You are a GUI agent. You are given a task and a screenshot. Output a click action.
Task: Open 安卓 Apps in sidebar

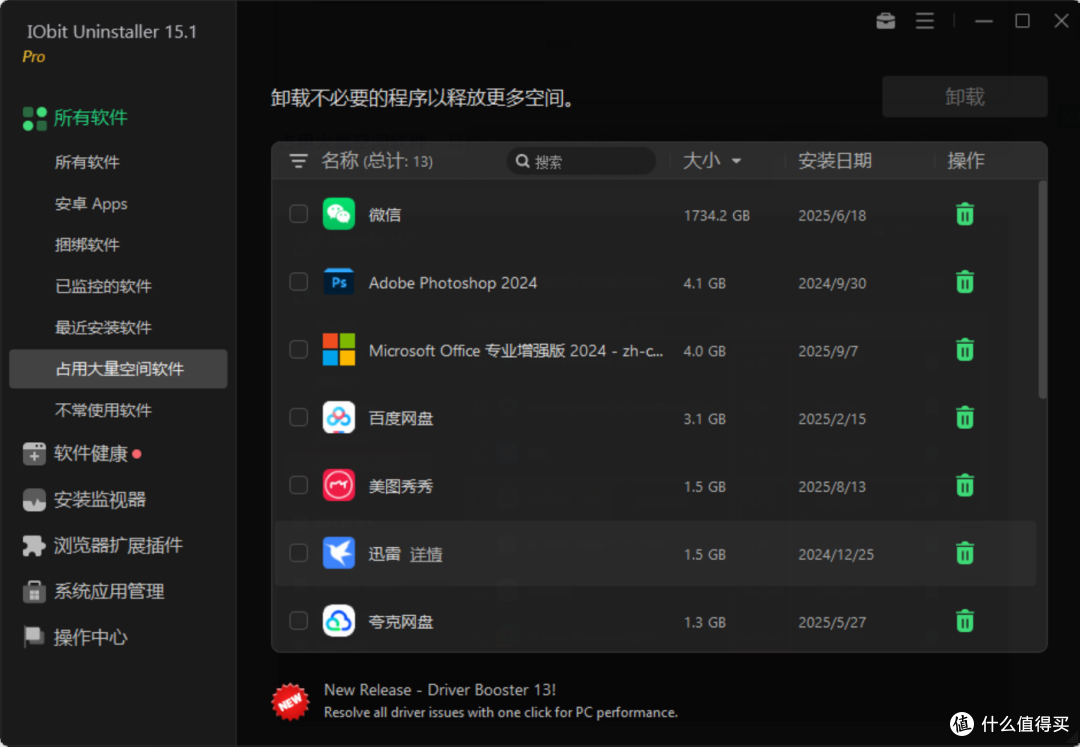pyautogui.click(x=91, y=204)
